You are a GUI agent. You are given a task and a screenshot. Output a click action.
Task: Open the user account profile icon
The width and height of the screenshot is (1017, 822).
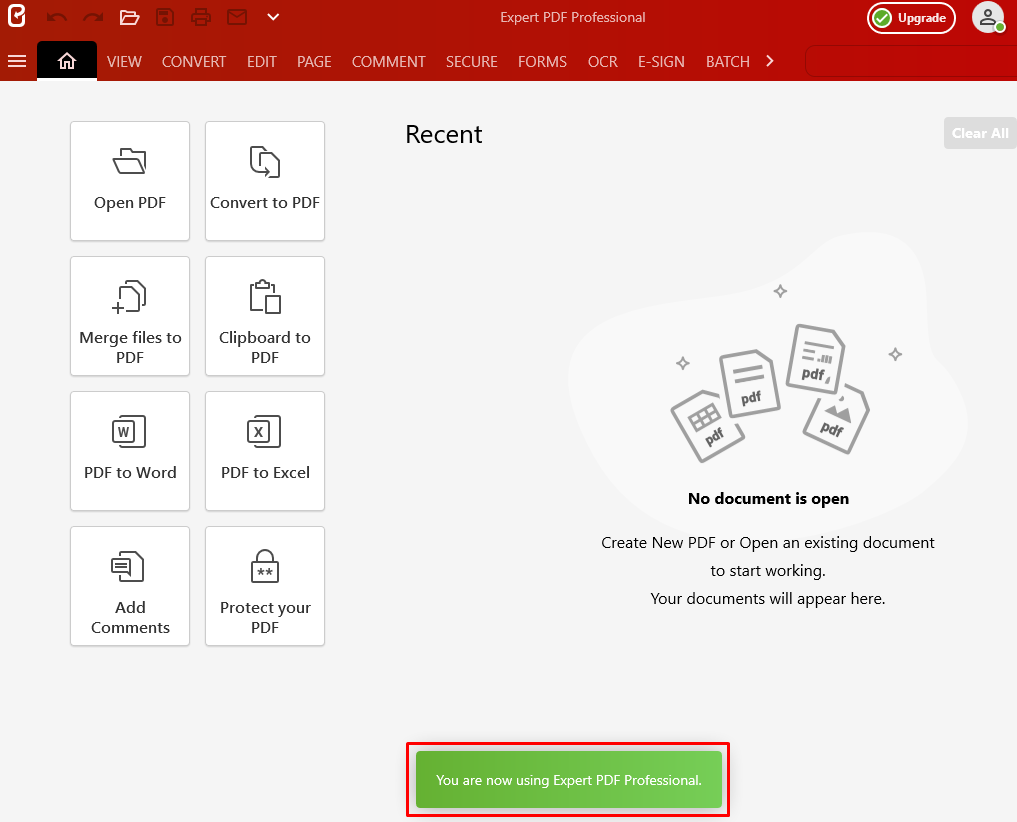[988, 17]
